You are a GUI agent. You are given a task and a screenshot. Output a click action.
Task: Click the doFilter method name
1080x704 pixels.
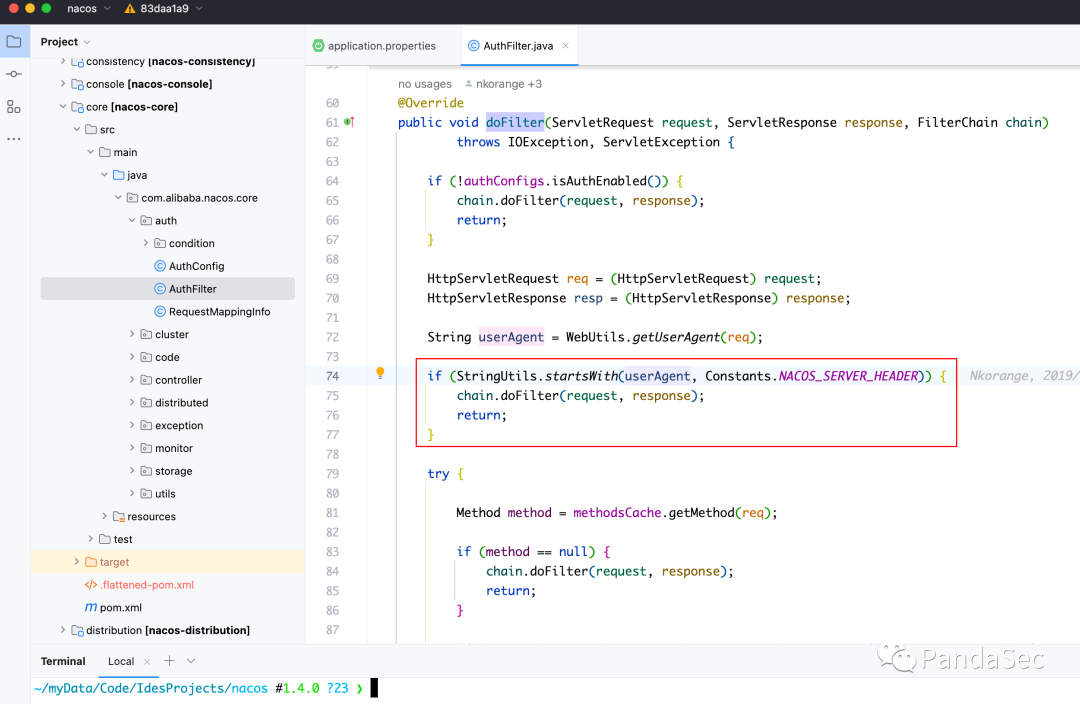coord(515,122)
